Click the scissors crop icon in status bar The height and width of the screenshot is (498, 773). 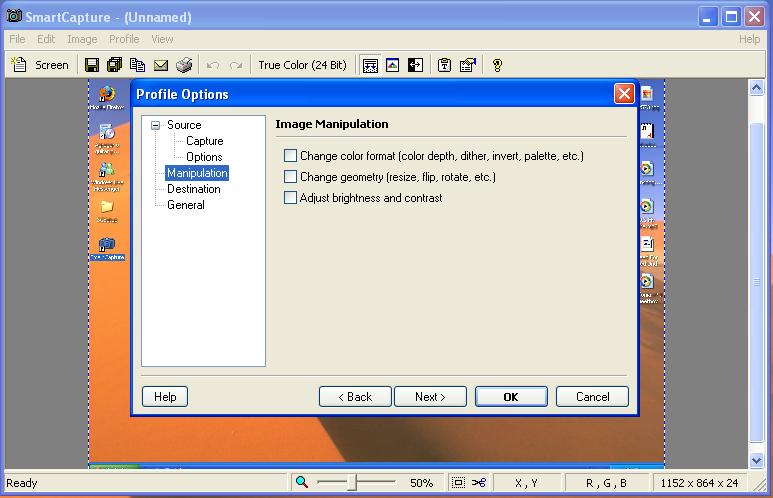point(479,482)
